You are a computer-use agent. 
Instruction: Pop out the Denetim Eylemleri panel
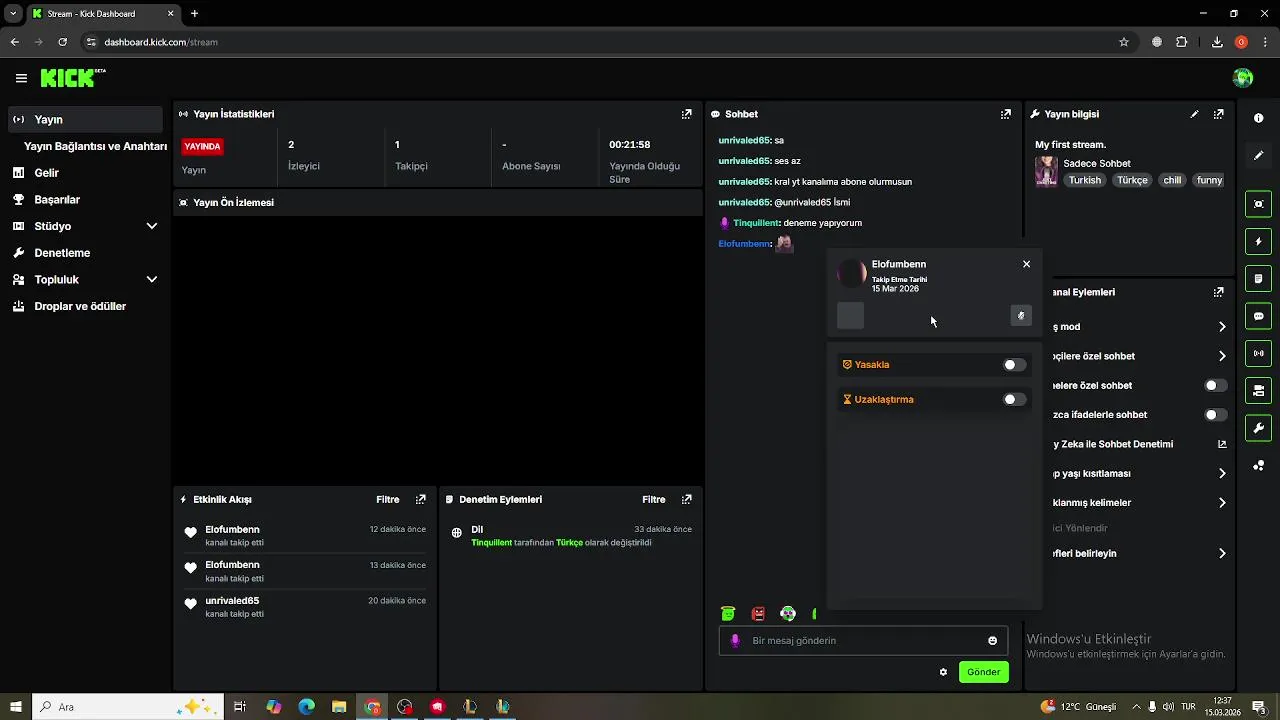686,499
